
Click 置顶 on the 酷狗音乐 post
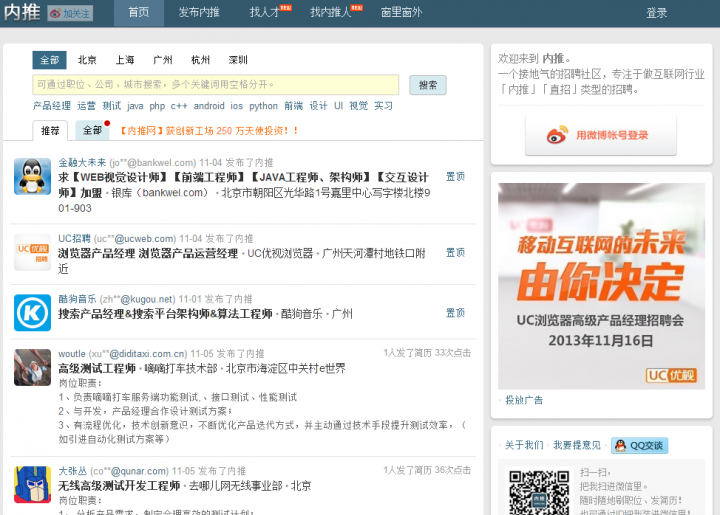click(x=456, y=313)
